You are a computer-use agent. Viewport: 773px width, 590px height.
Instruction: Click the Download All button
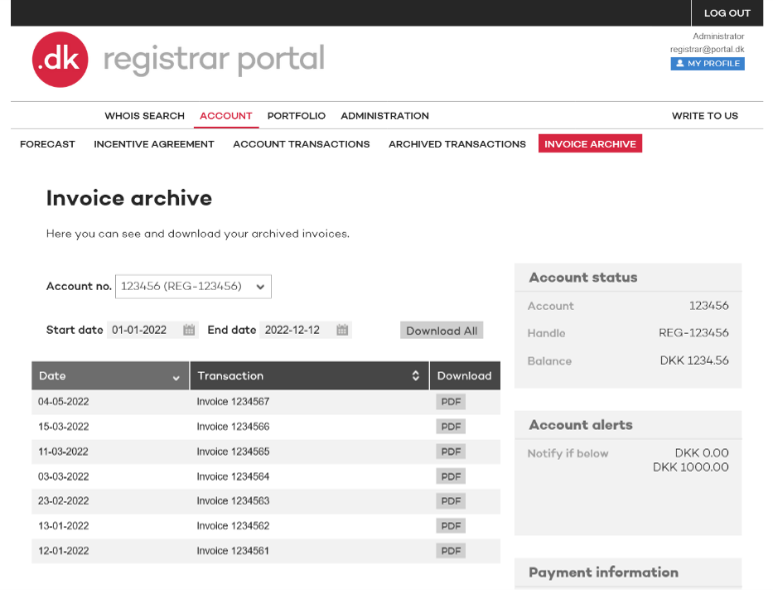441,331
